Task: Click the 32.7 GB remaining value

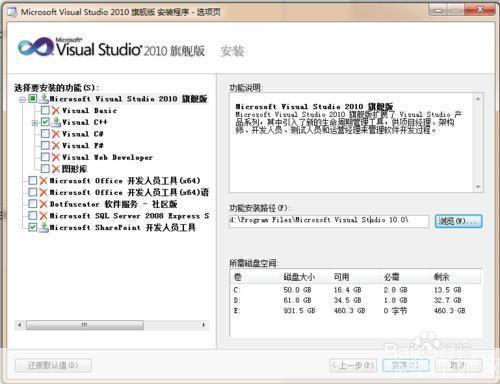Action: pyautogui.click(x=447, y=300)
